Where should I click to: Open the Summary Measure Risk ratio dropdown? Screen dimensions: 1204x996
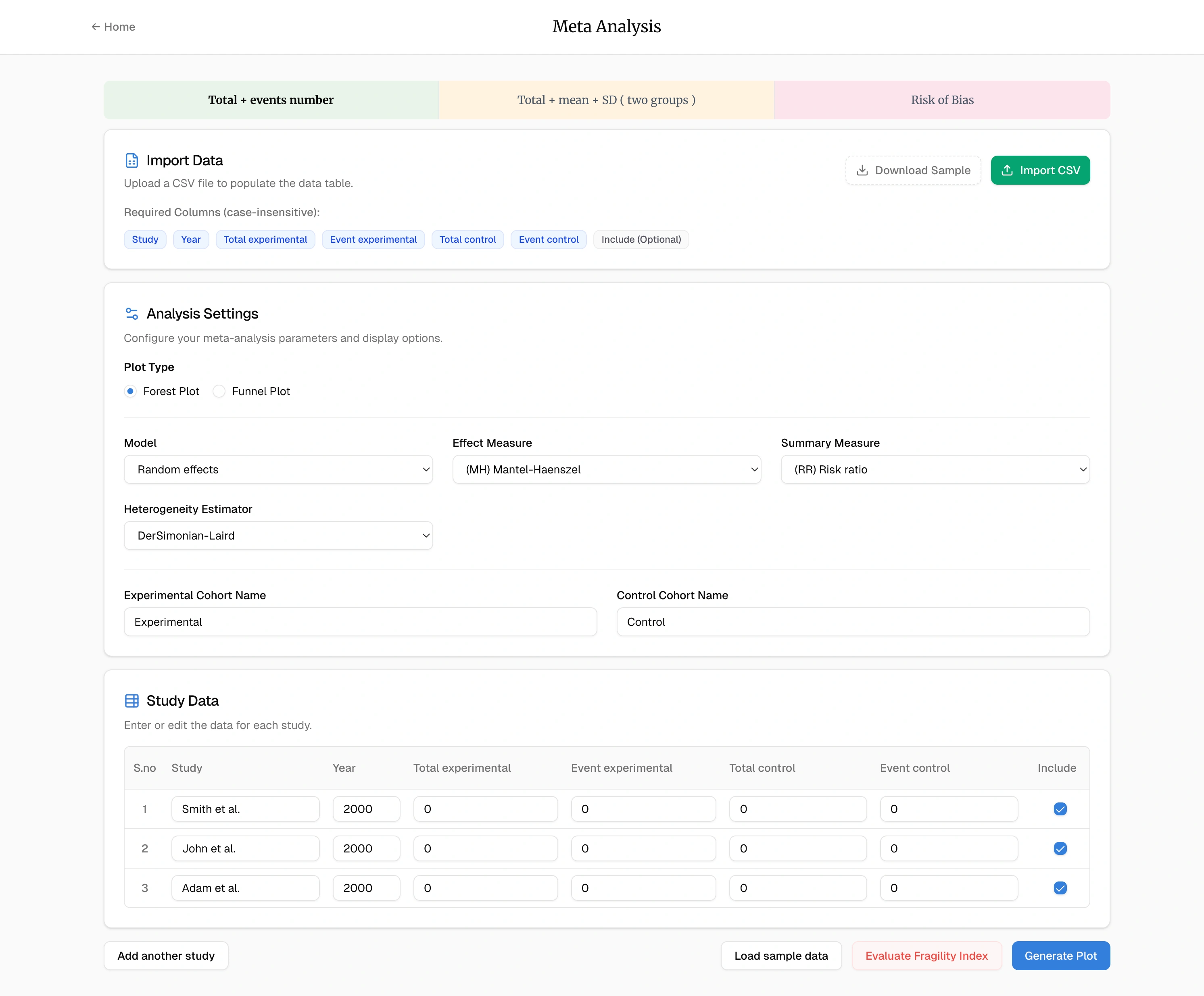[x=935, y=469]
